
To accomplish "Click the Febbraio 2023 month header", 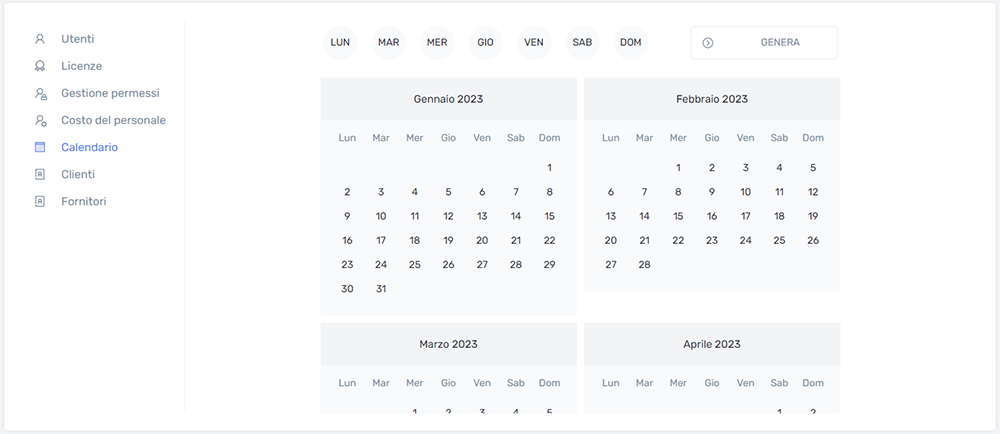I will pyautogui.click(x=712, y=99).
